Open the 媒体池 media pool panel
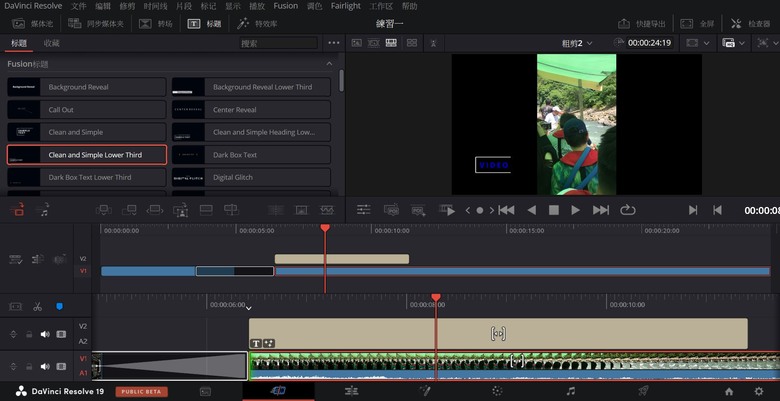Viewport: 780px width, 401px height. click(32, 23)
